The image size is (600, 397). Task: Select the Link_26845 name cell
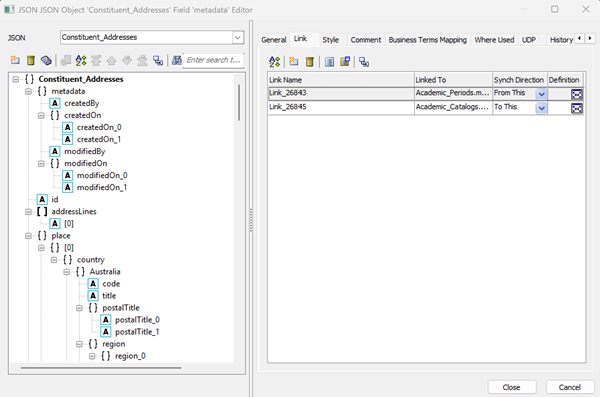pos(341,108)
